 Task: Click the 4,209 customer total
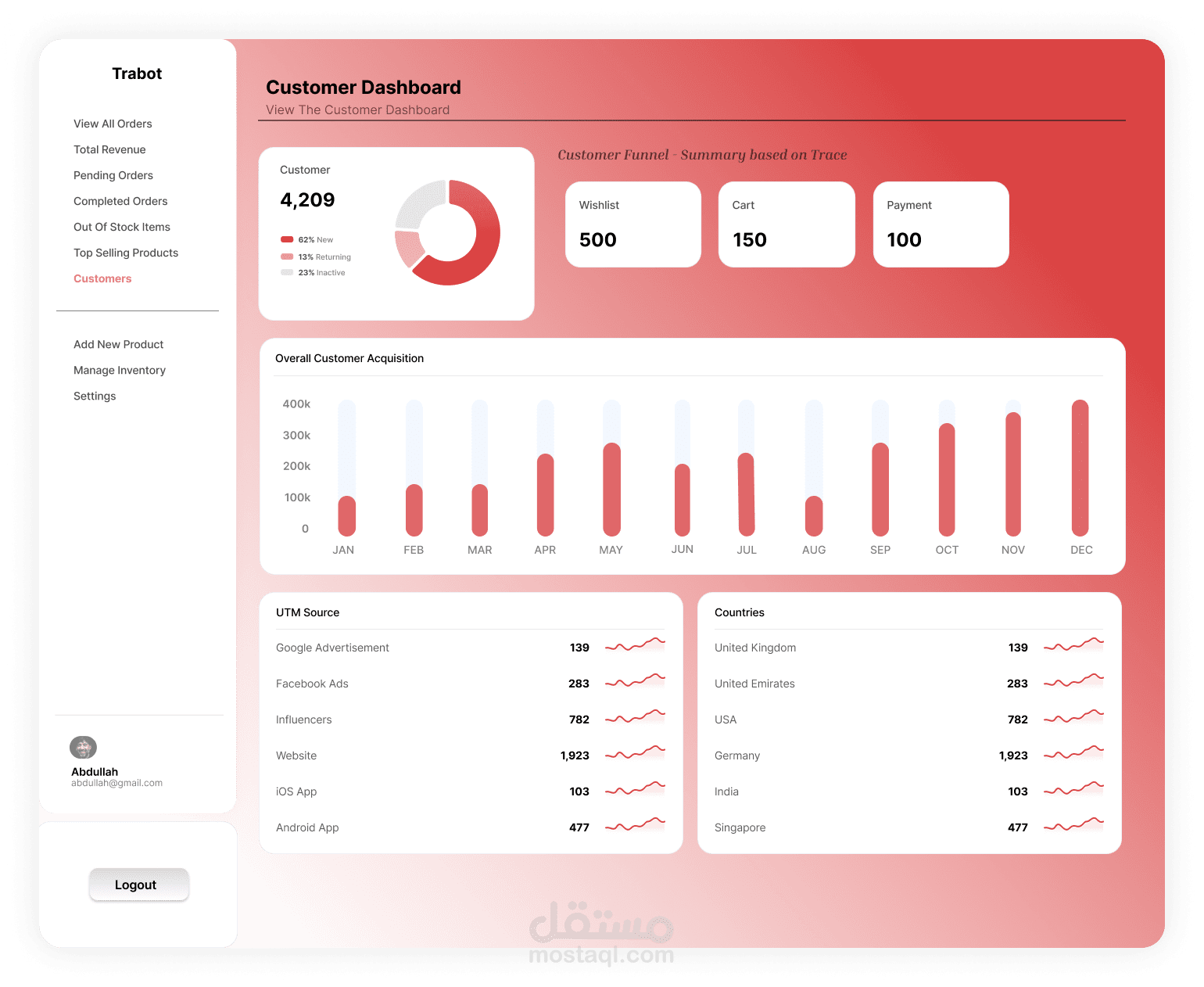click(x=307, y=200)
